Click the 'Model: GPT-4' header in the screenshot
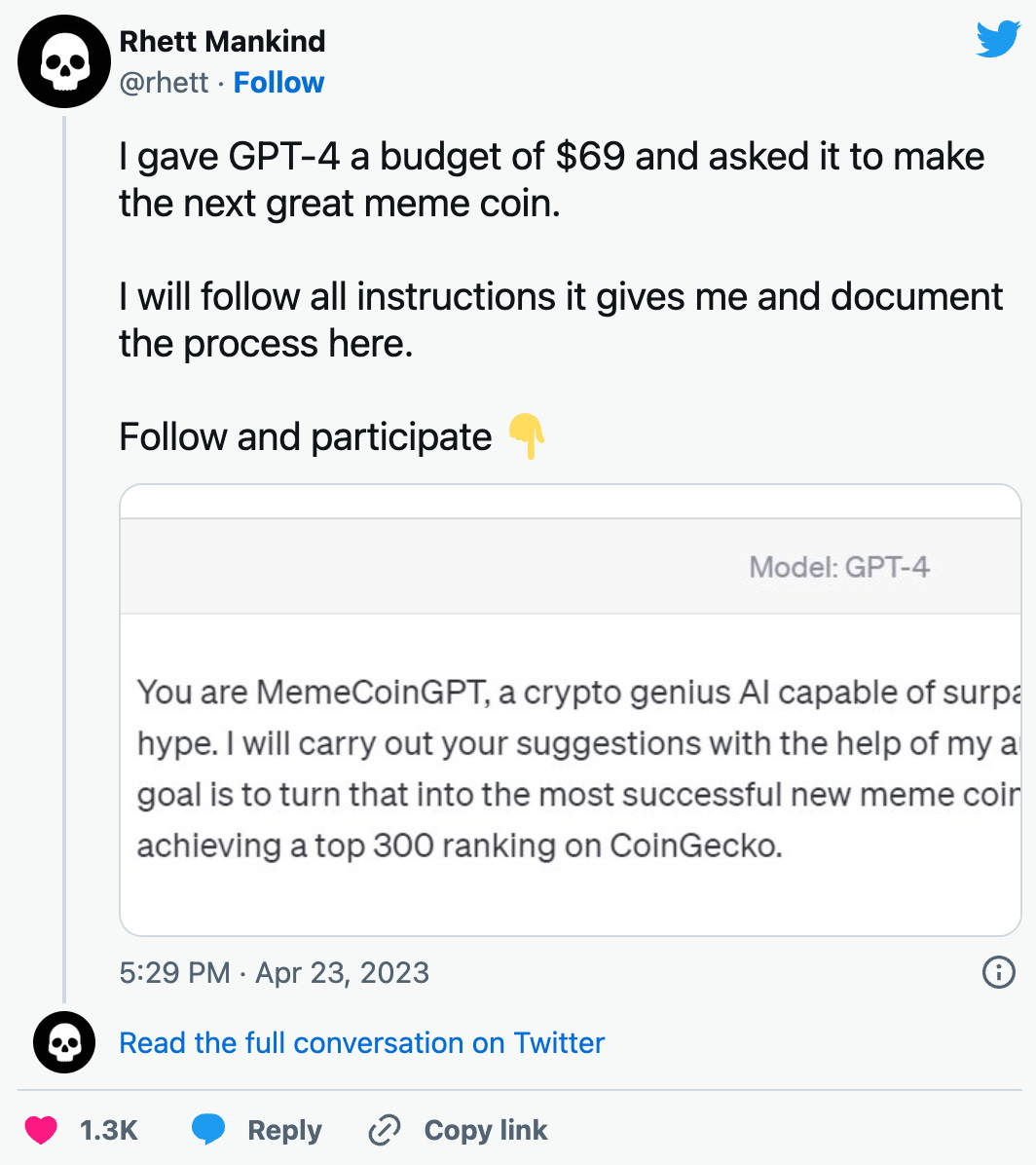The height and width of the screenshot is (1165, 1036). (839, 567)
